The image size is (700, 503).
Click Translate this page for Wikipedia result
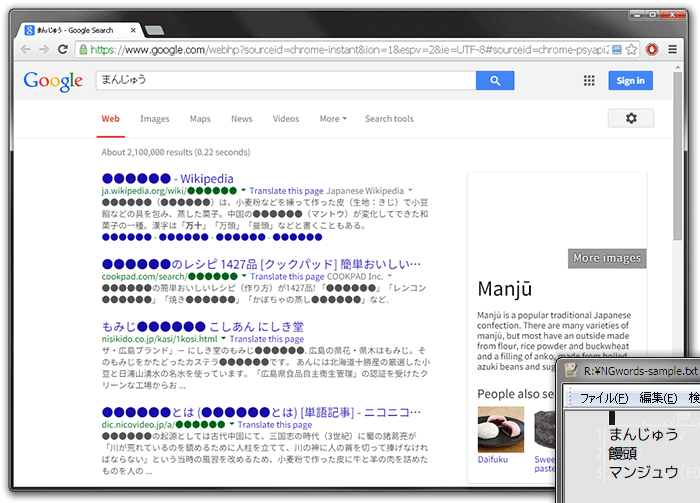coord(286,191)
